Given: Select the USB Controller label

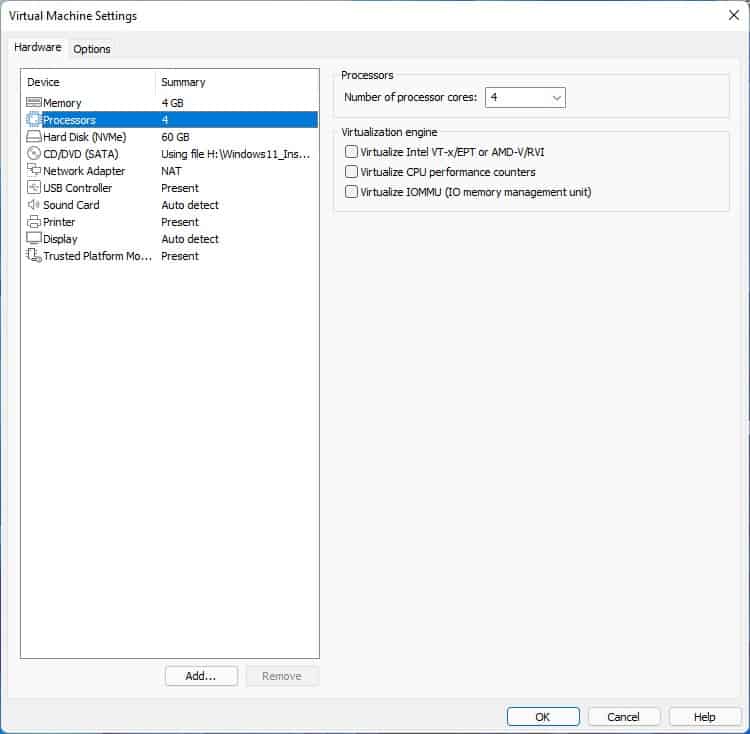Looking at the screenshot, I should point(77,188).
